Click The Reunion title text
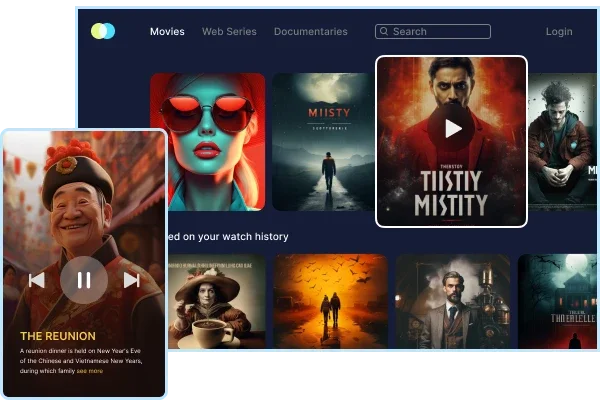Screen dimensions: 600x400 coord(58,336)
